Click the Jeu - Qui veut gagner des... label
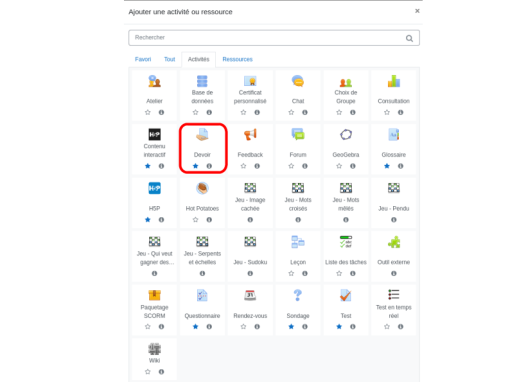This screenshot has width=510, height=382. pos(155,258)
